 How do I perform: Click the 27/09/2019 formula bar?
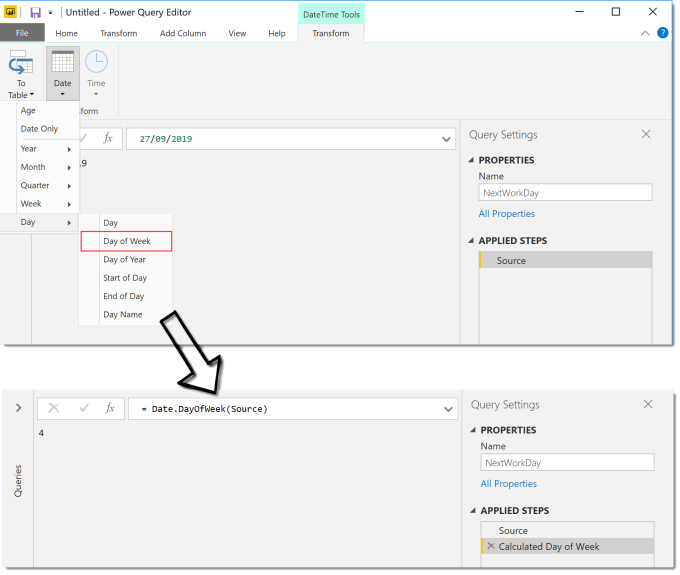click(x=291, y=139)
